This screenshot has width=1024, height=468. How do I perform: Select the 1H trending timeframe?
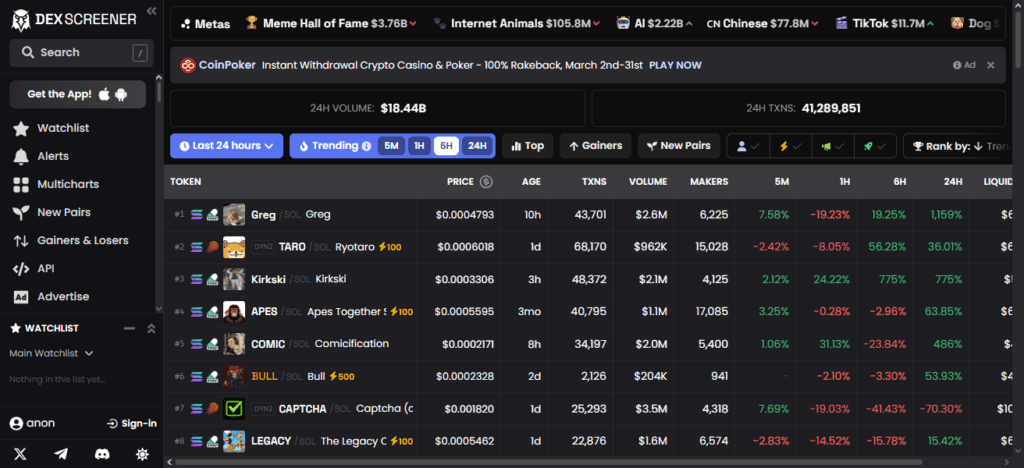click(x=419, y=146)
